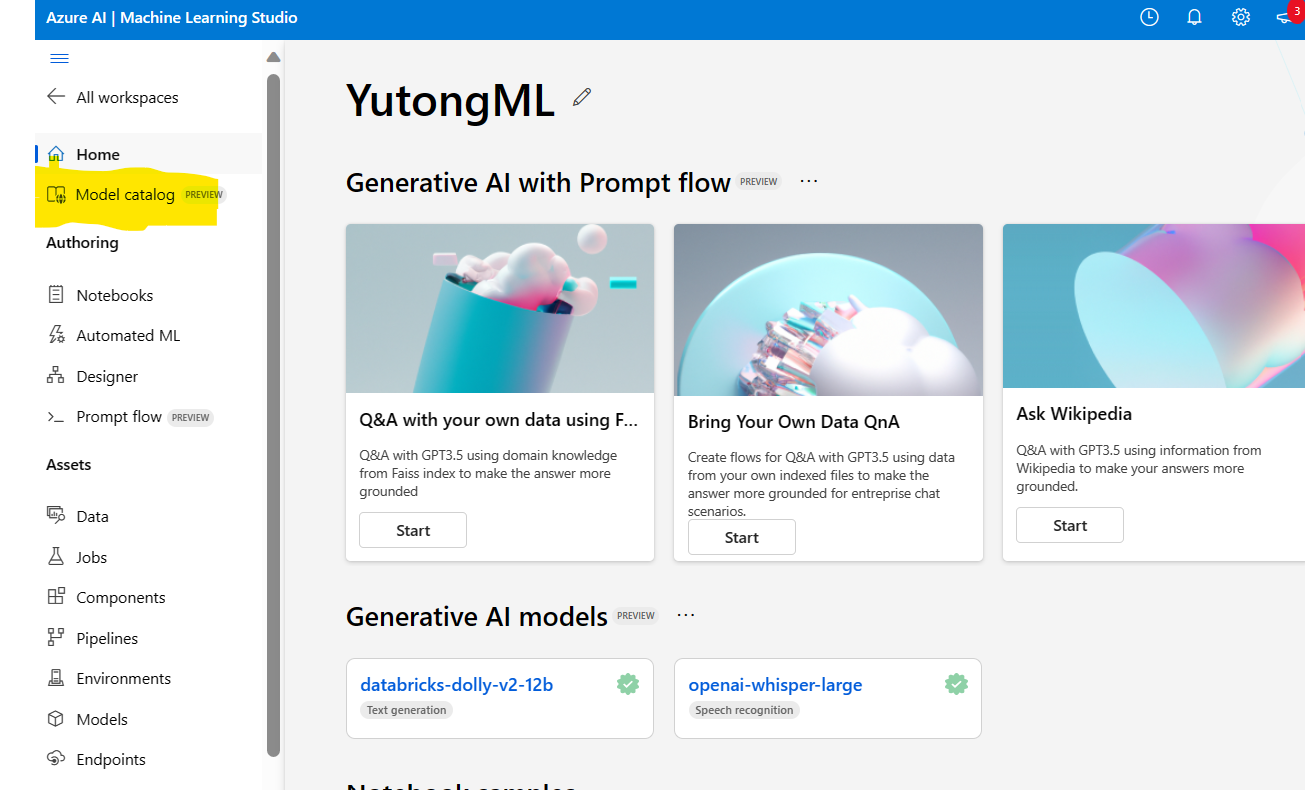
Task: Open more options for Generative AI with Prompt flow
Action: 808,181
